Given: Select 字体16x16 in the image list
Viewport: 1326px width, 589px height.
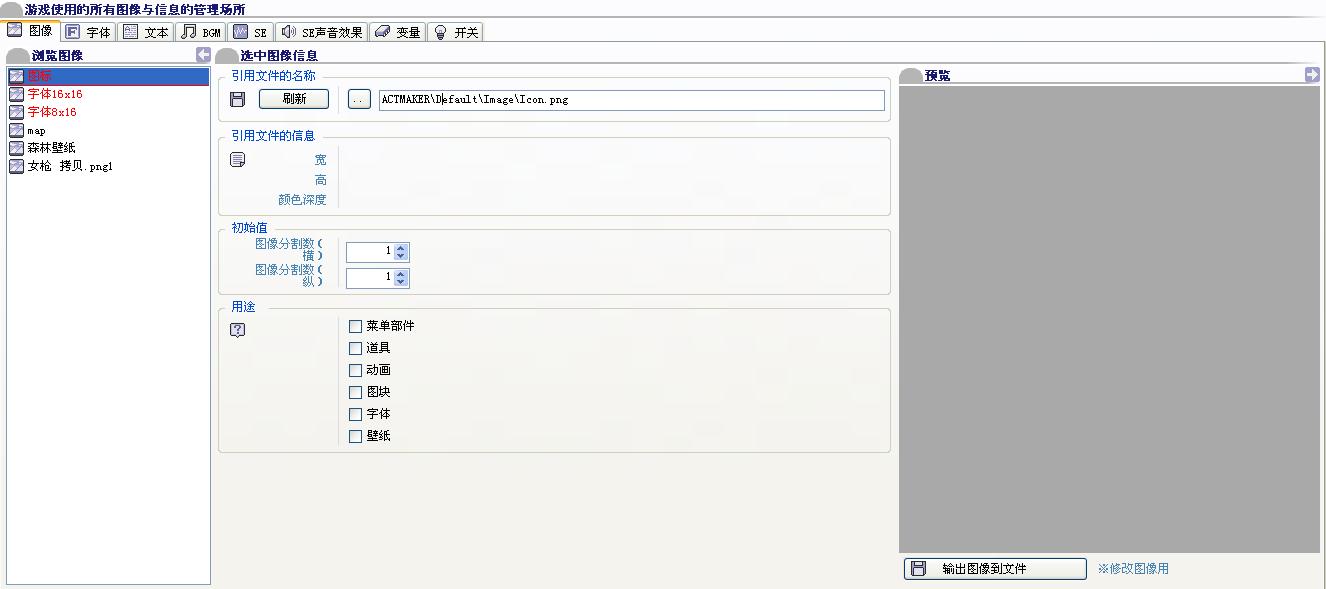Looking at the screenshot, I should [x=108, y=94].
